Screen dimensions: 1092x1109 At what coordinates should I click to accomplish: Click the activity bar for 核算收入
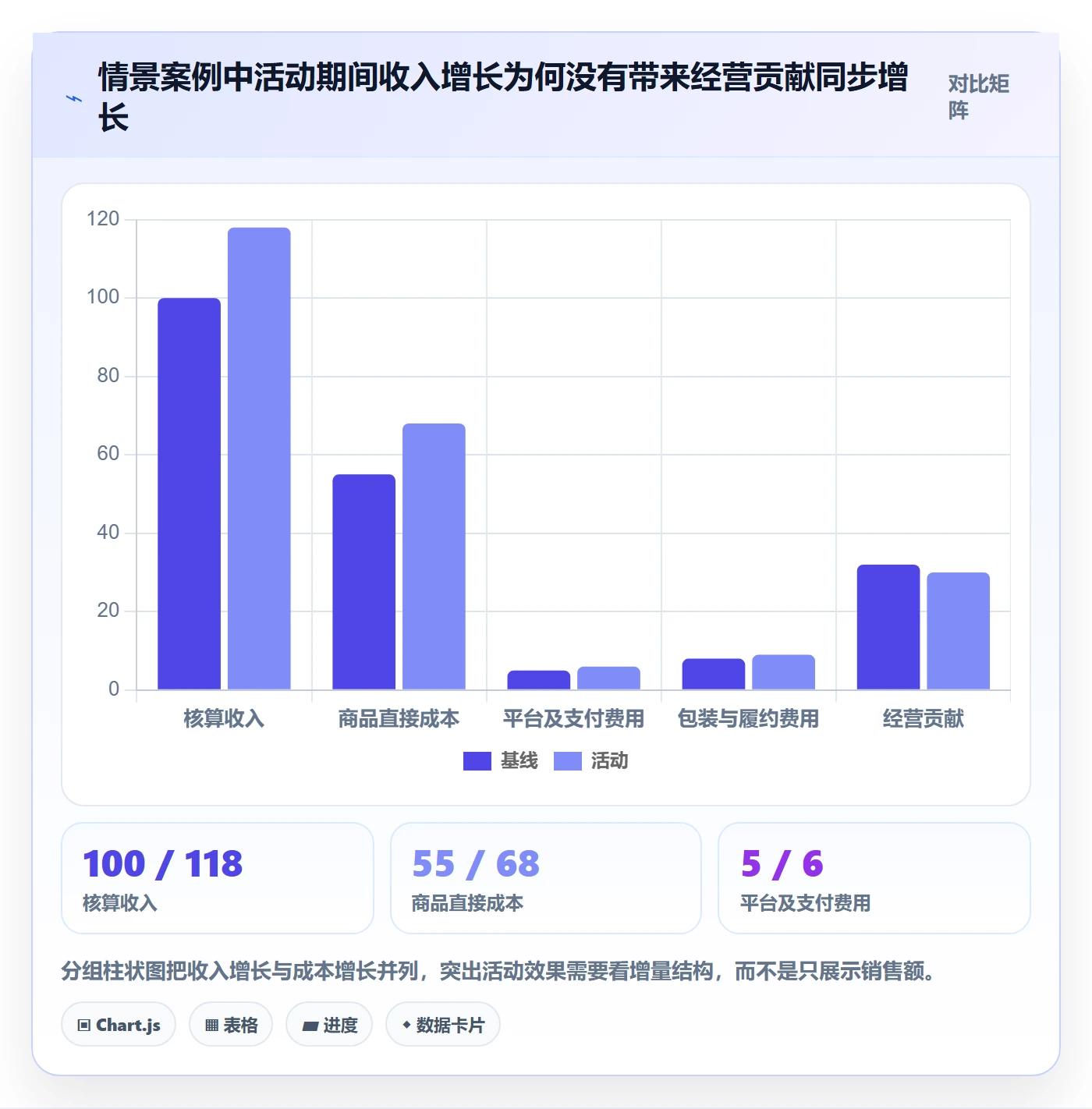point(259,459)
